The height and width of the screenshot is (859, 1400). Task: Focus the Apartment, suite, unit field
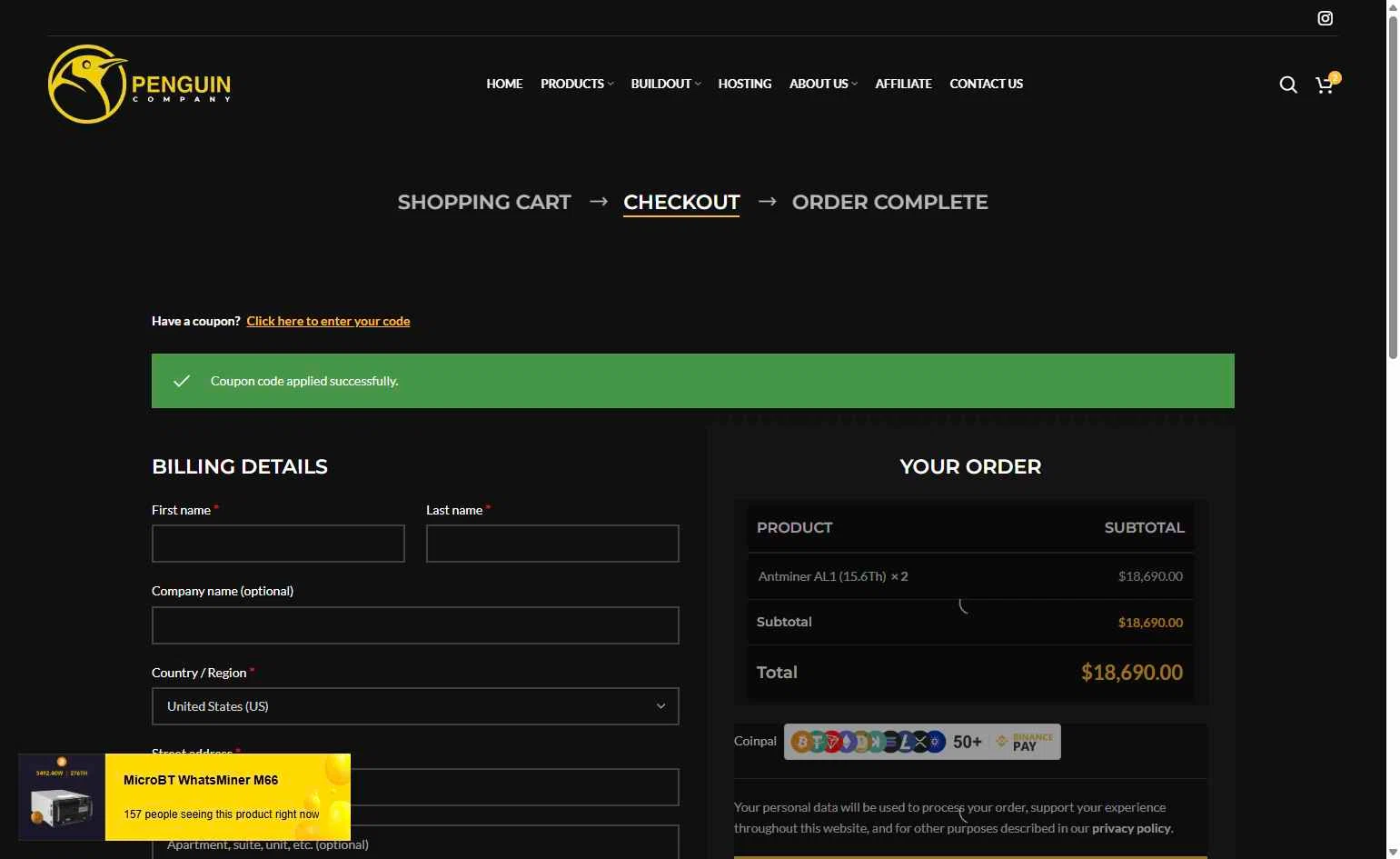415,842
